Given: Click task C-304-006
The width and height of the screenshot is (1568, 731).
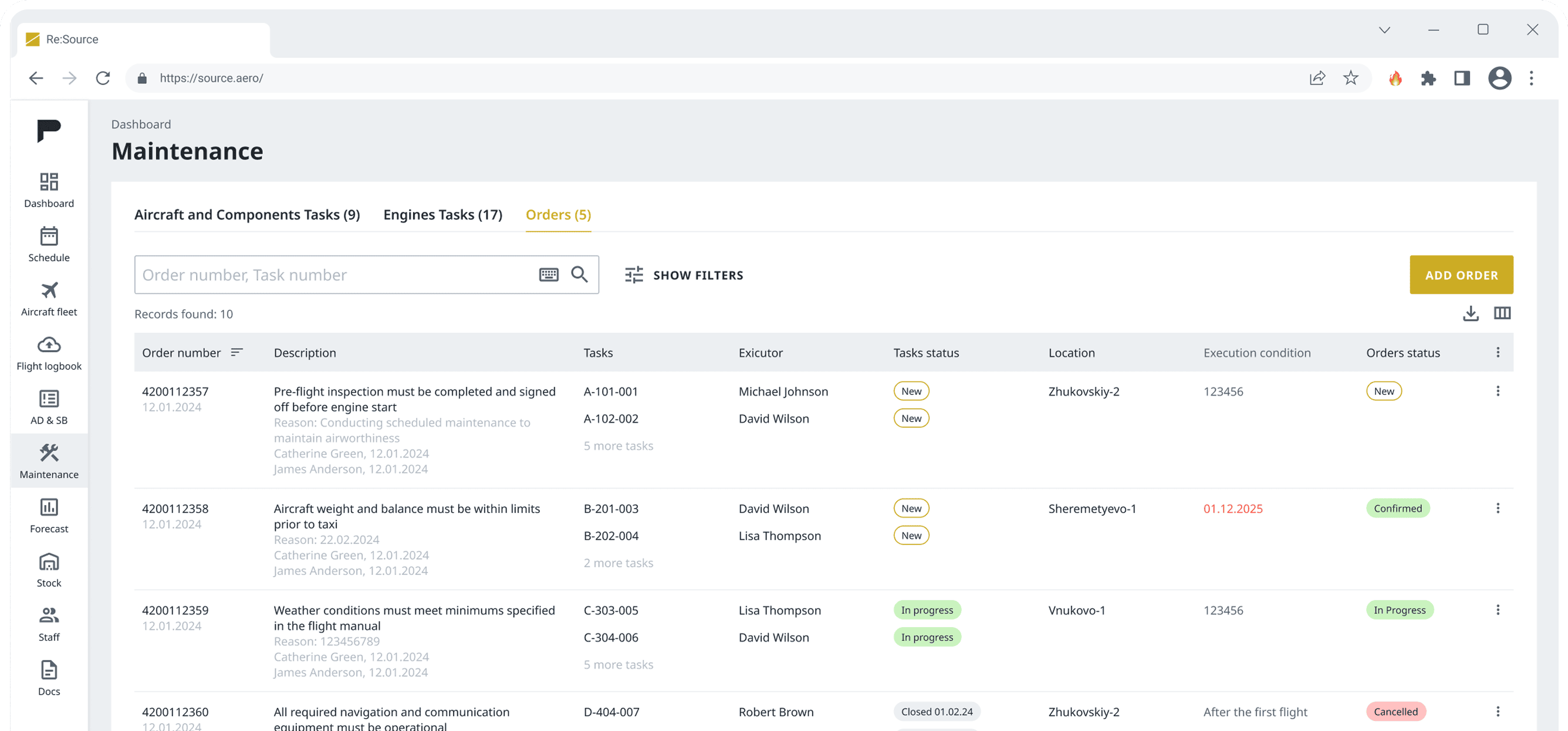Looking at the screenshot, I should coord(611,637).
